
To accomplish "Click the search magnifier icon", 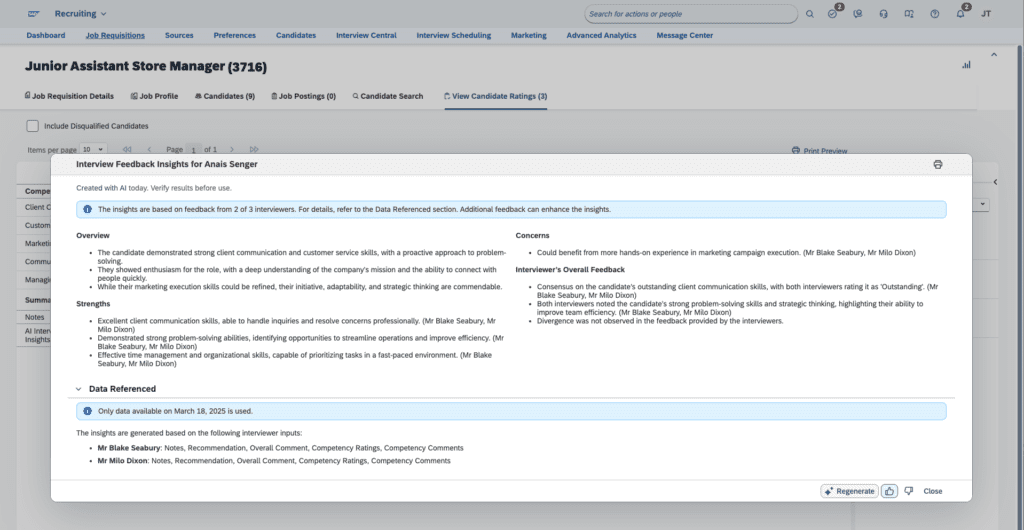I will [810, 14].
